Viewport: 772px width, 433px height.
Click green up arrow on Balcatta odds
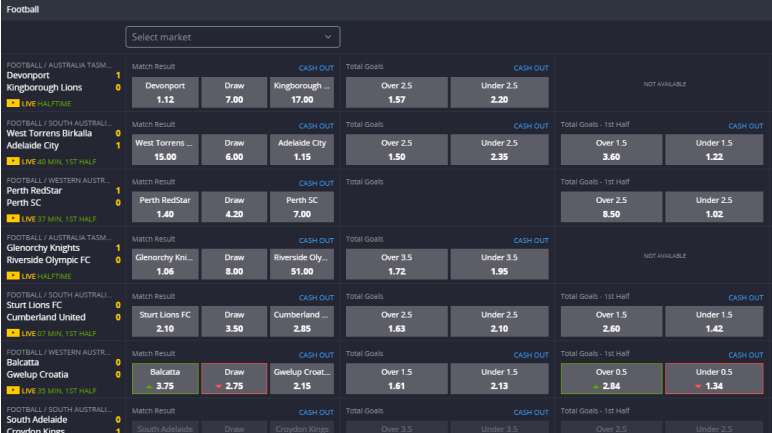coord(149,386)
